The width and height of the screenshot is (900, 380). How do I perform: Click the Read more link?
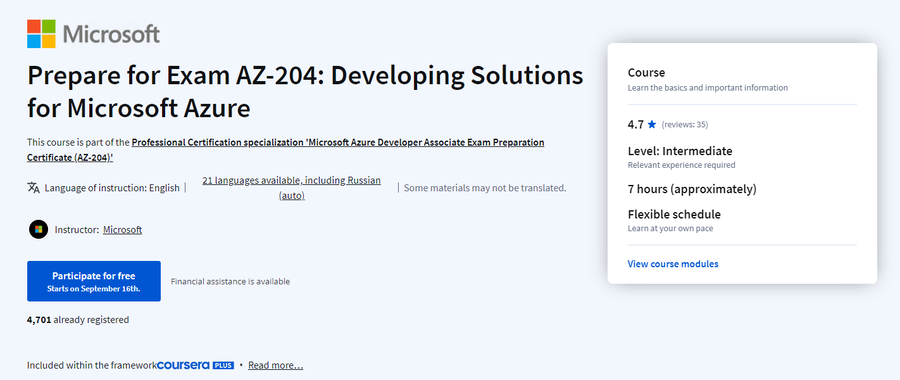(276, 365)
